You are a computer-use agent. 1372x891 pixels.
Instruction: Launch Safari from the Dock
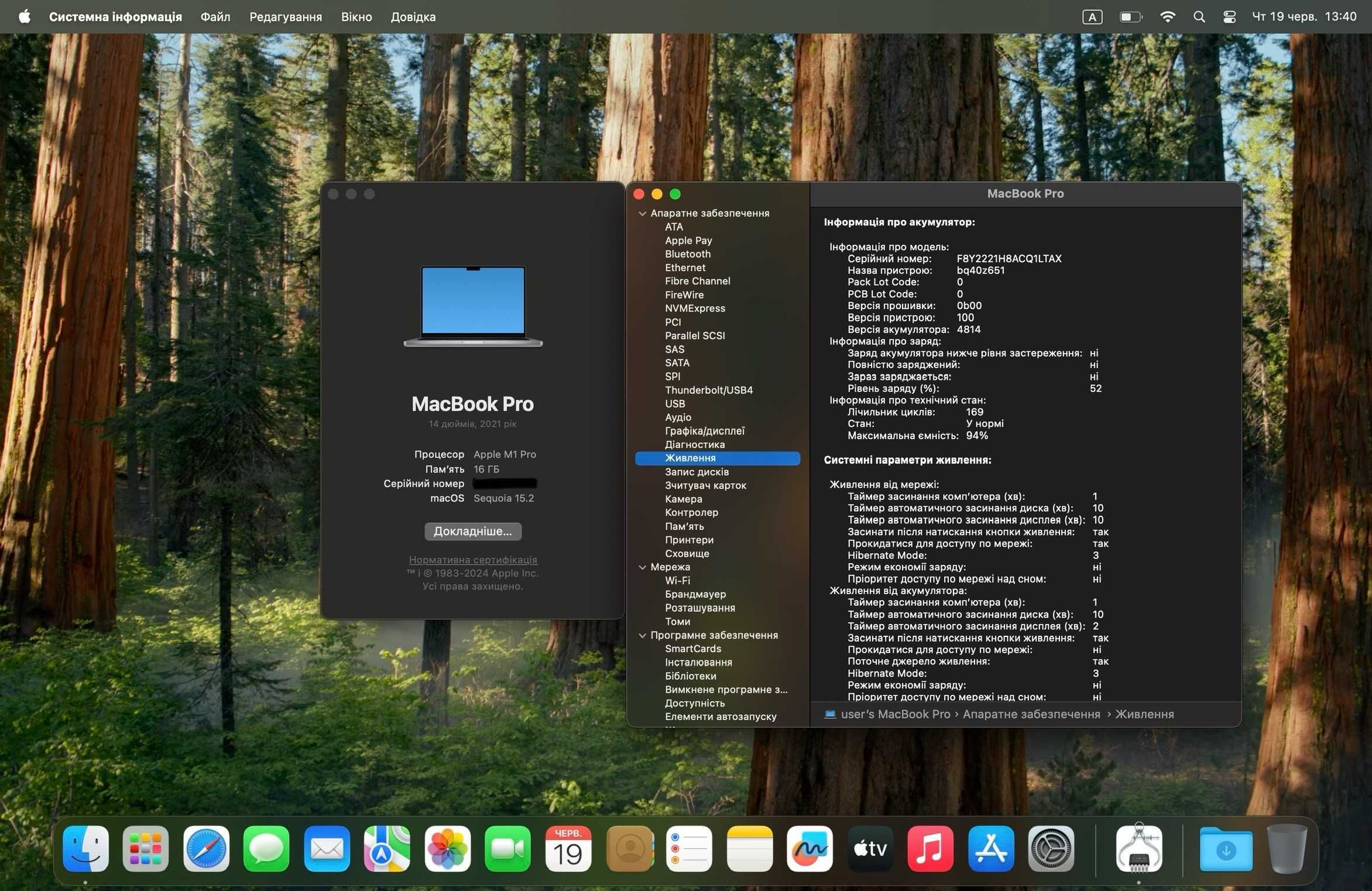pyautogui.click(x=206, y=848)
